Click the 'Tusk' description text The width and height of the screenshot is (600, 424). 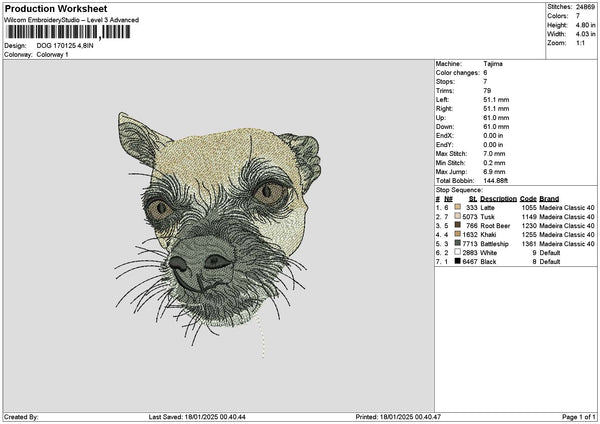(x=488, y=217)
